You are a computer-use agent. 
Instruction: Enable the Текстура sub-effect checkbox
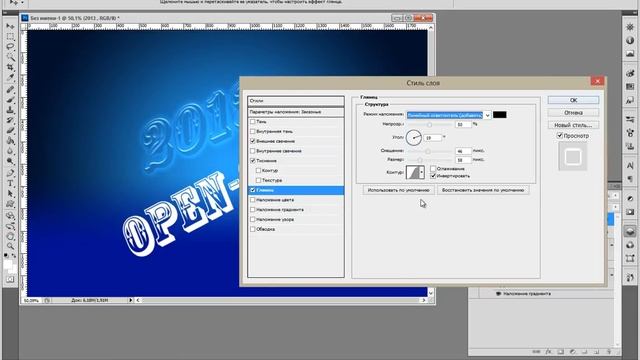coord(258,180)
